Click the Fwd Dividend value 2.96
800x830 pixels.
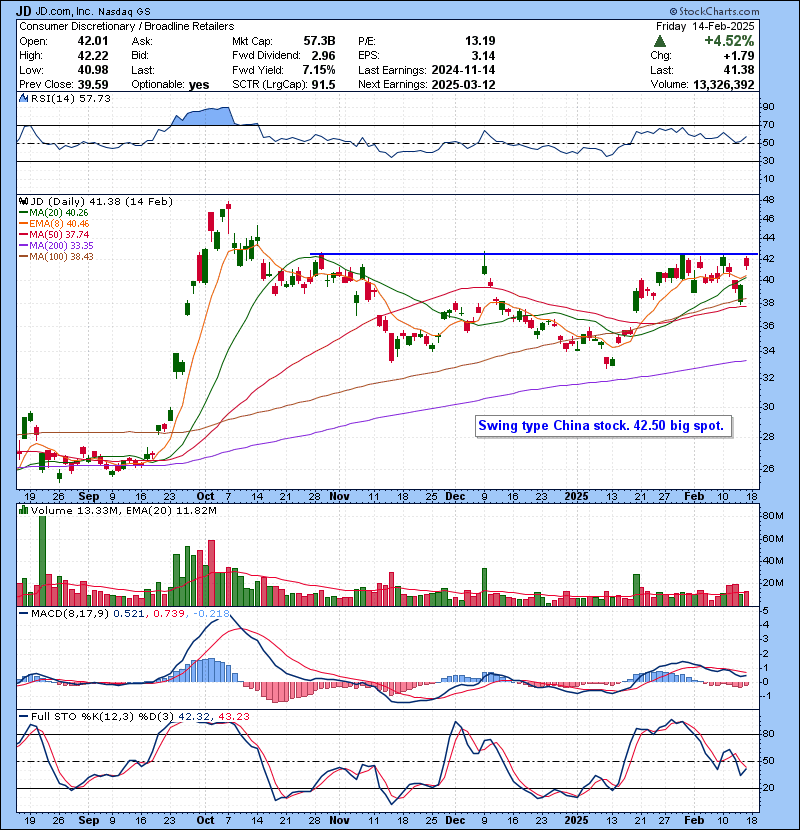pyautogui.click(x=323, y=56)
